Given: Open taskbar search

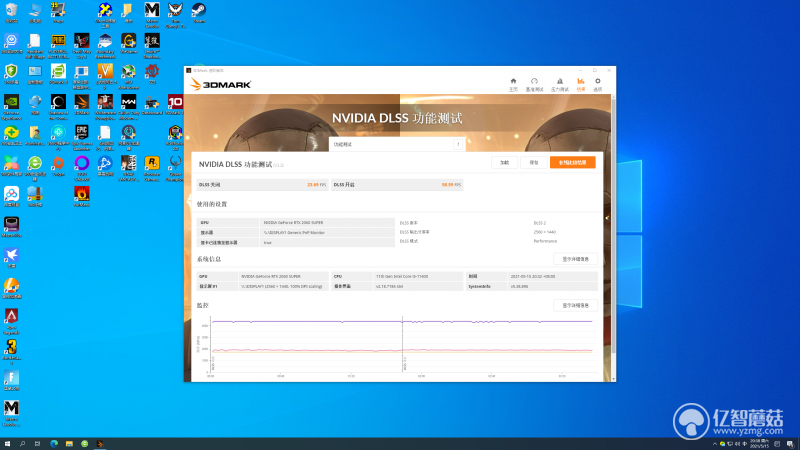Looking at the screenshot, I should point(22,444).
